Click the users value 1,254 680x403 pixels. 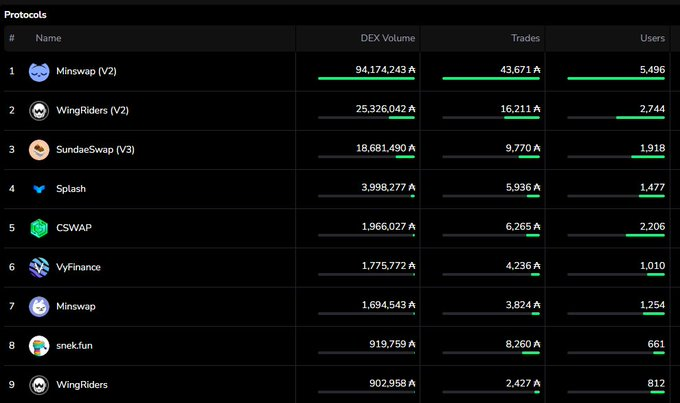(652, 305)
